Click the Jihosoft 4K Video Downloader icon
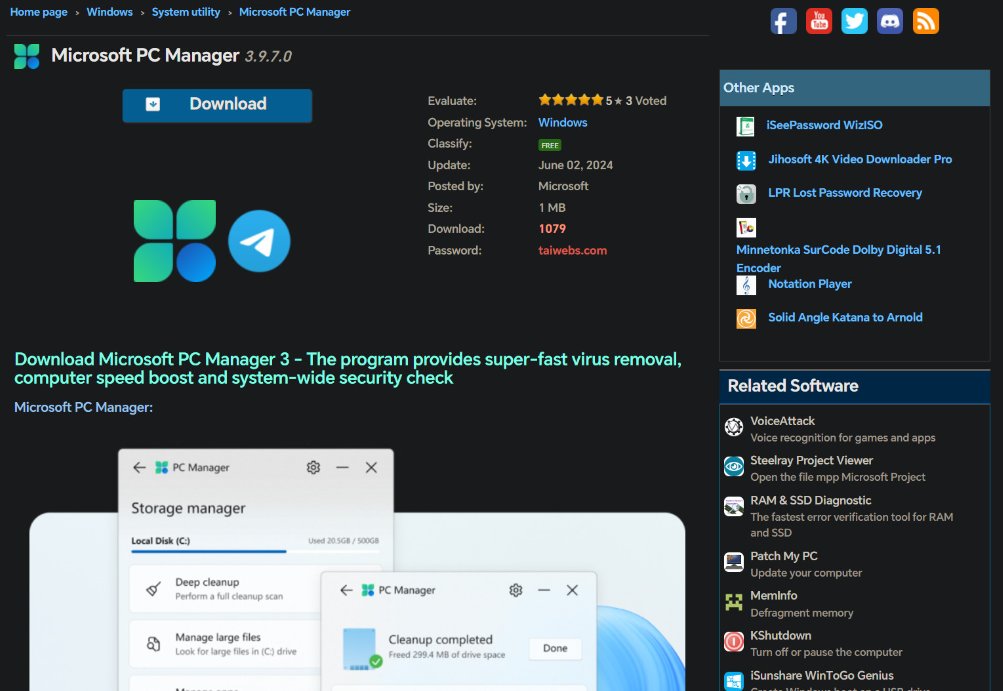 [x=746, y=160]
